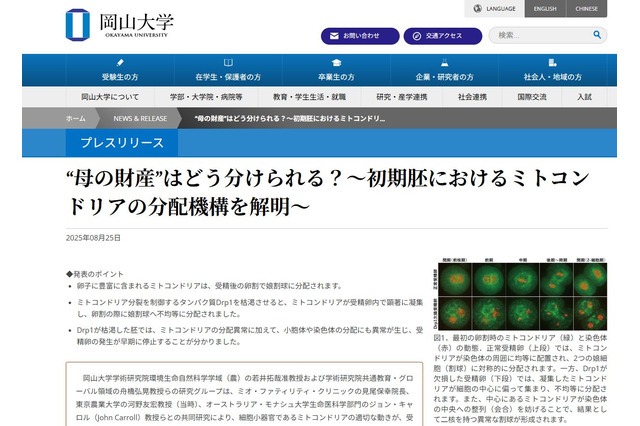Viewport: 640px width, 426px height.
Task: Click building icon above 社会人・地域の方
Action: [553, 62]
